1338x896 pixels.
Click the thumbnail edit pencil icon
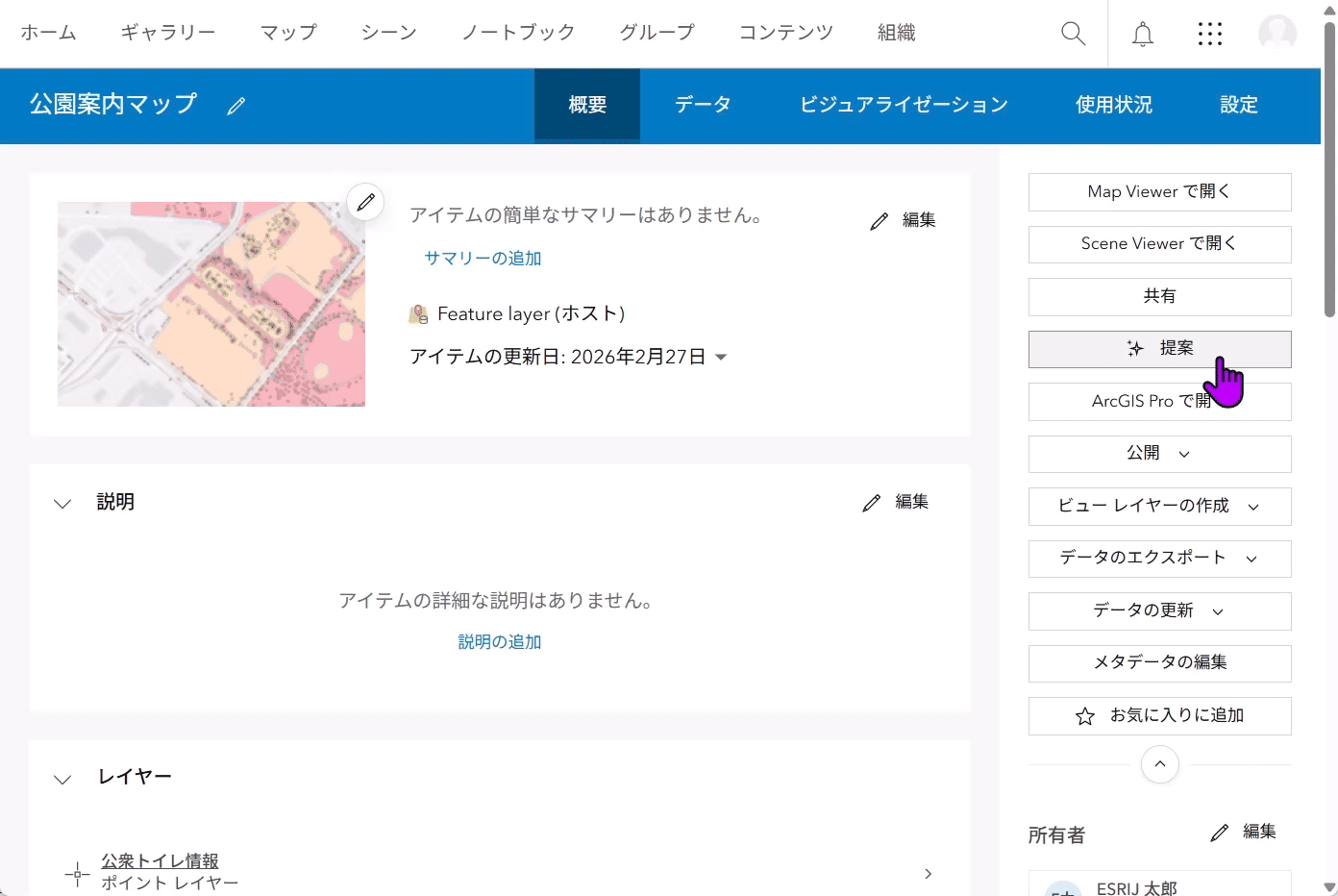[x=365, y=202]
